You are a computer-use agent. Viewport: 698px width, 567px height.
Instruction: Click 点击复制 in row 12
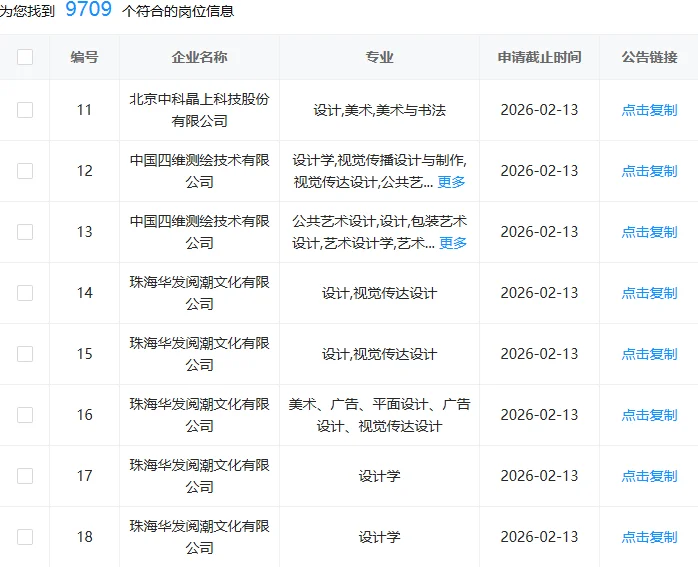pos(649,171)
